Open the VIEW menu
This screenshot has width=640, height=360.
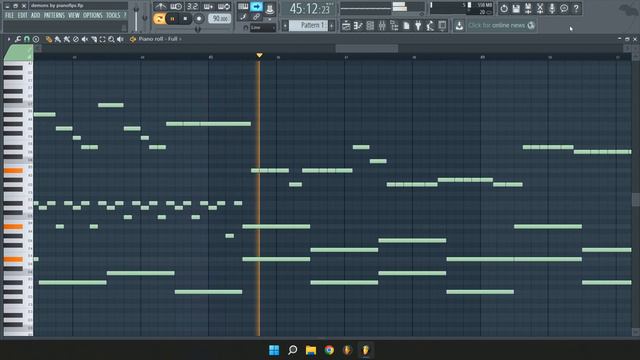[x=74, y=16]
